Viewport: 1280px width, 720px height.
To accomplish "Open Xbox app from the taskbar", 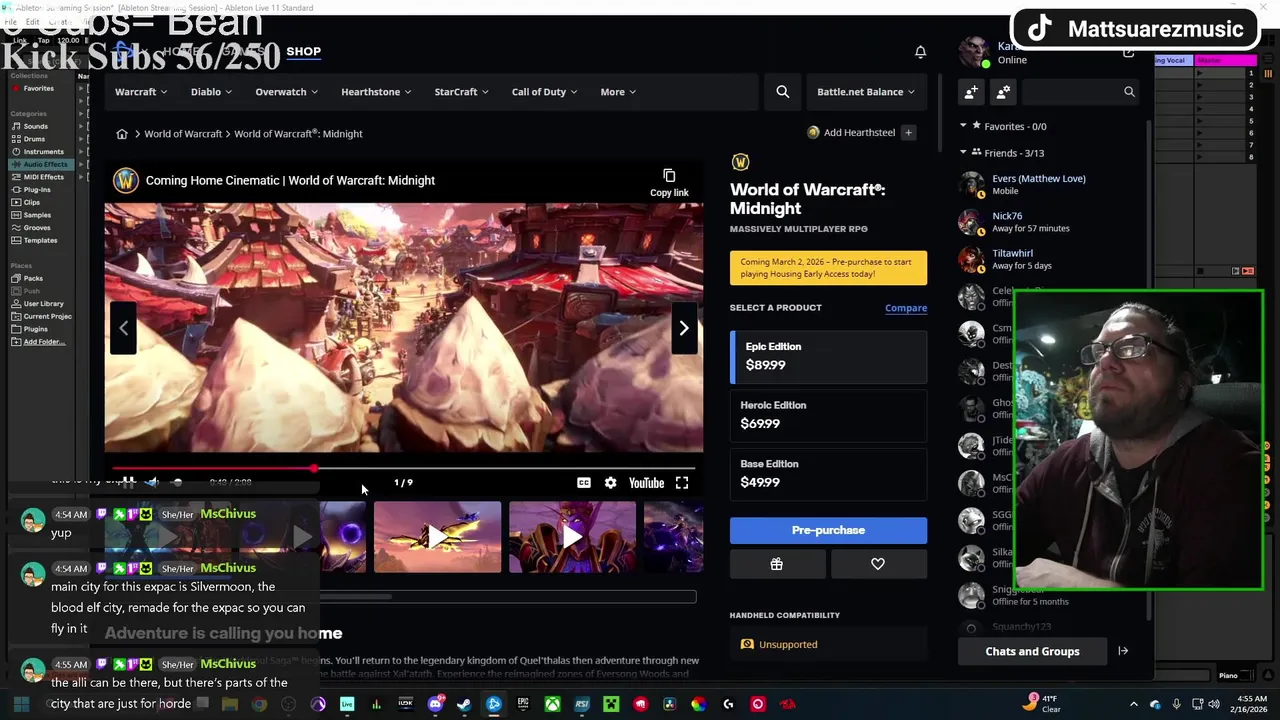I will coord(552,704).
